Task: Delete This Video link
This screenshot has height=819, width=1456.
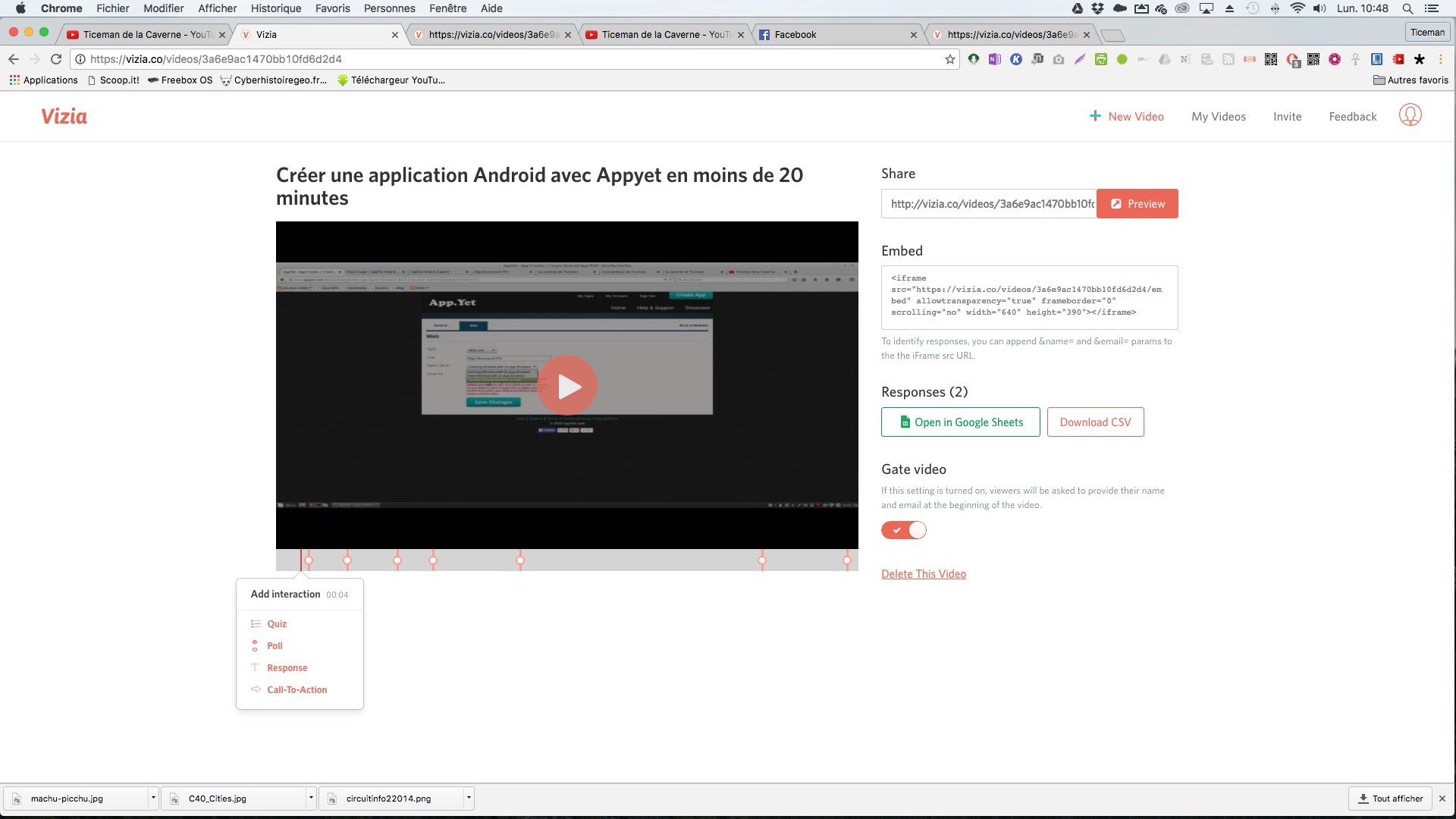Action: pyautogui.click(x=924, y=574)
